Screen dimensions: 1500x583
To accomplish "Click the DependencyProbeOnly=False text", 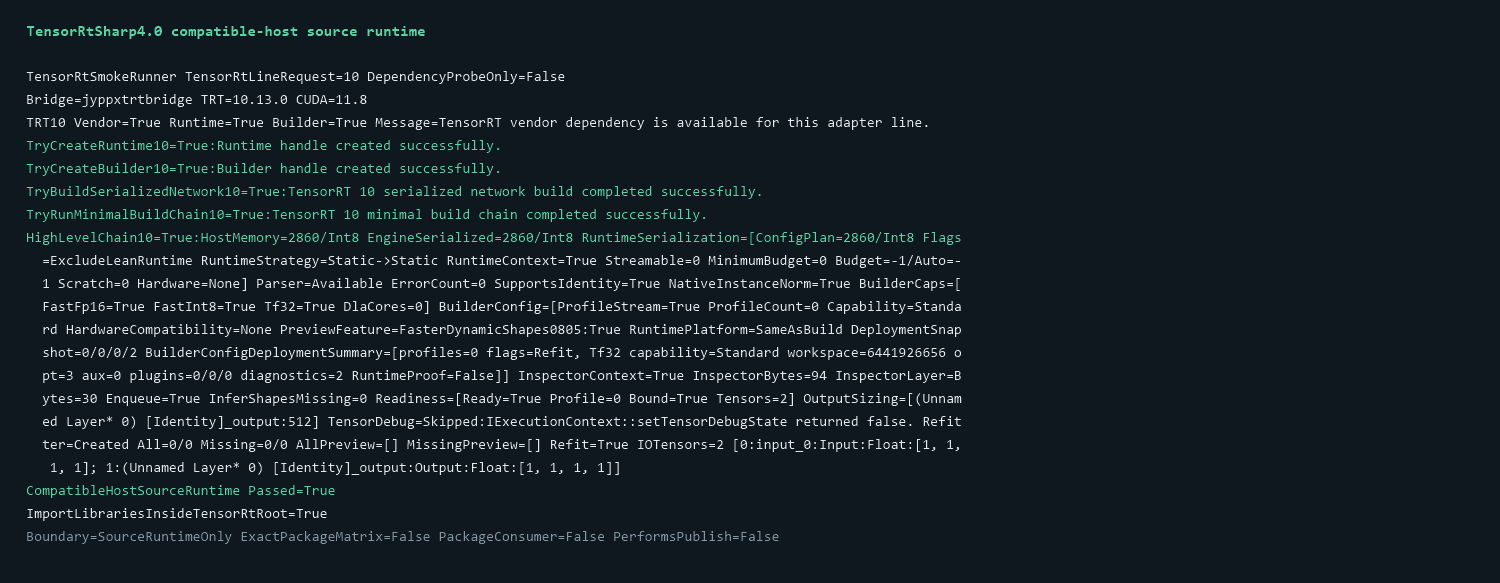I will (467, 77).
